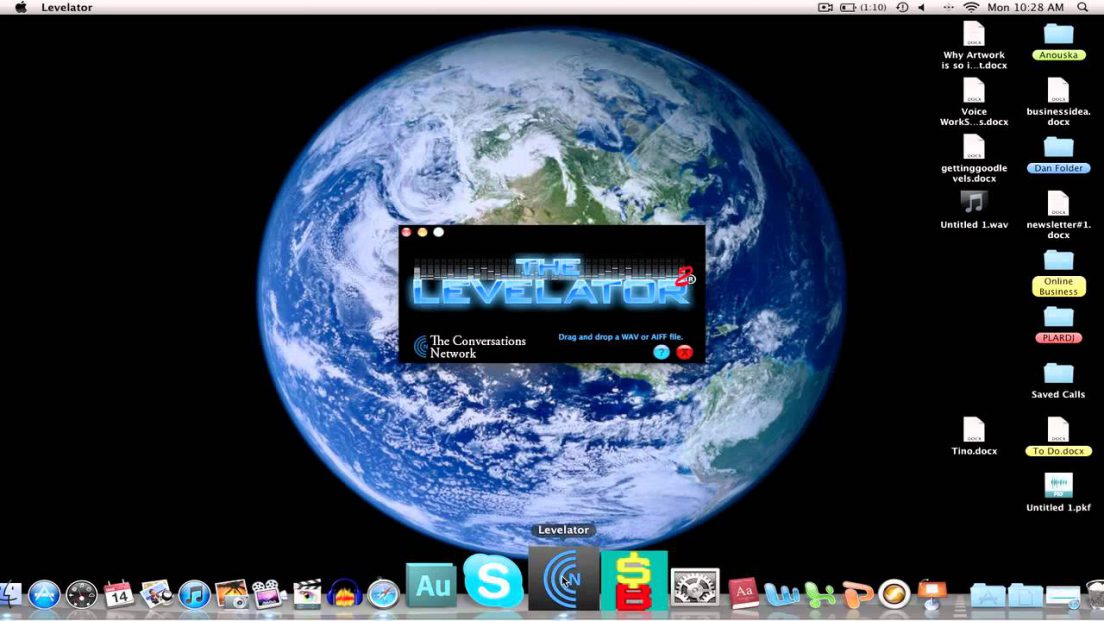Viewport: 1104px width, 621px height.
Task: Launch iMovie clapperboard icon in the Dock
Action: 307,595
